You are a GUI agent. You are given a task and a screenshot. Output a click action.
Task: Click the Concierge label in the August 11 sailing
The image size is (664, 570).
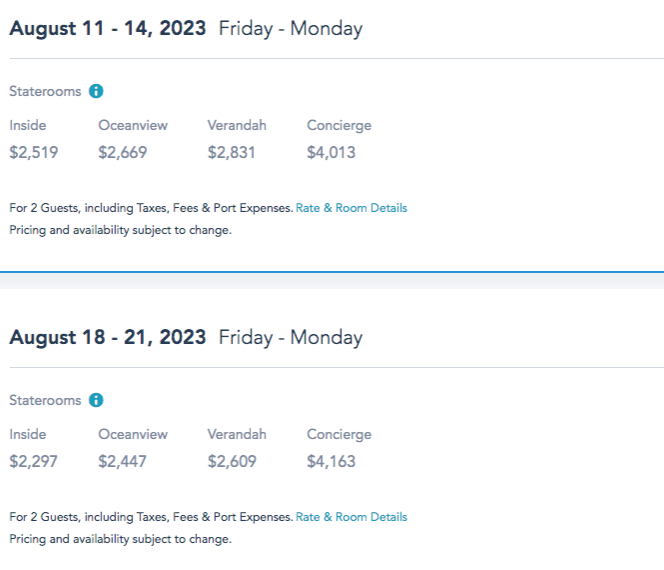coord(339,126)
